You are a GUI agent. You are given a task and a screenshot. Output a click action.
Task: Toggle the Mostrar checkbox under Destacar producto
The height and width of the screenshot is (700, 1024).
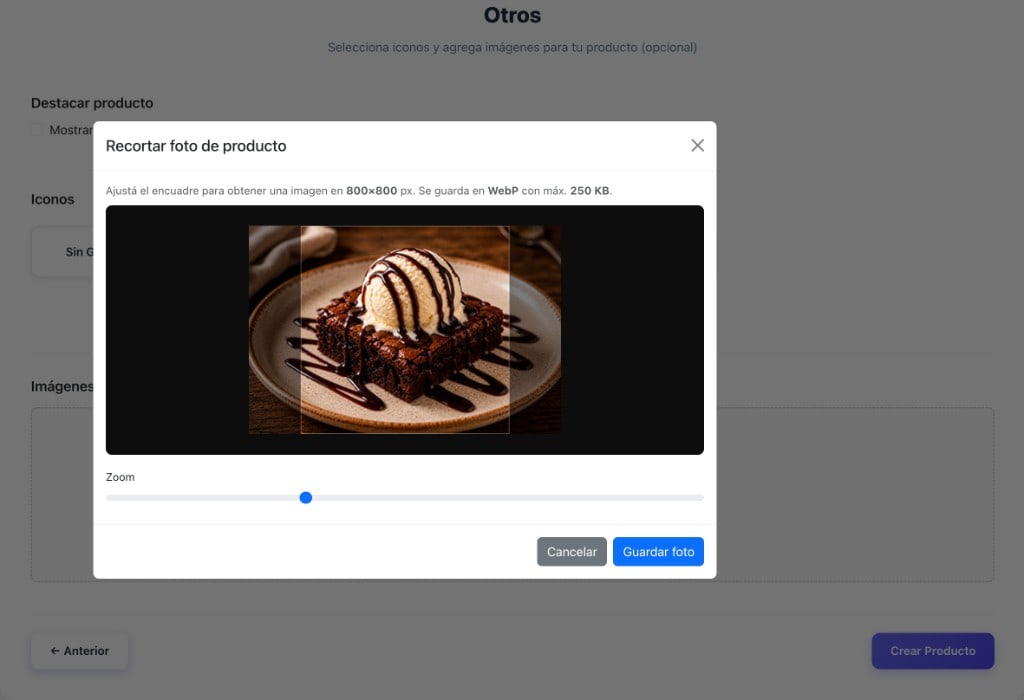pyautogui.click(x=37, y=130)
